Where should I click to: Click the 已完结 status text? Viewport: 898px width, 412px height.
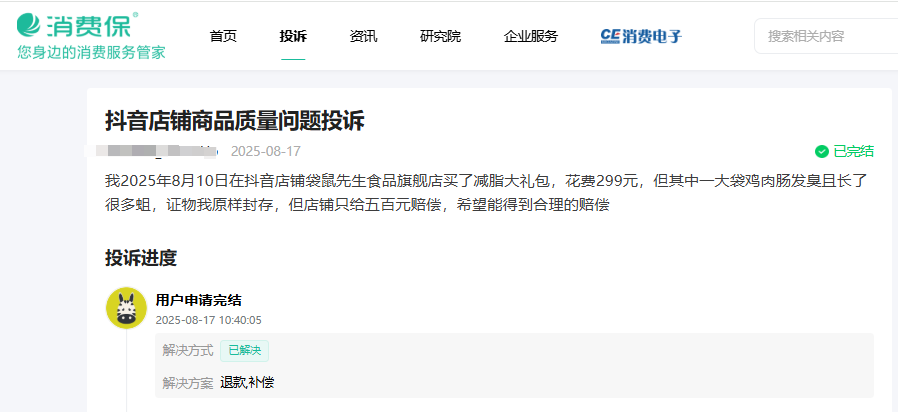(x=853, y=151)
